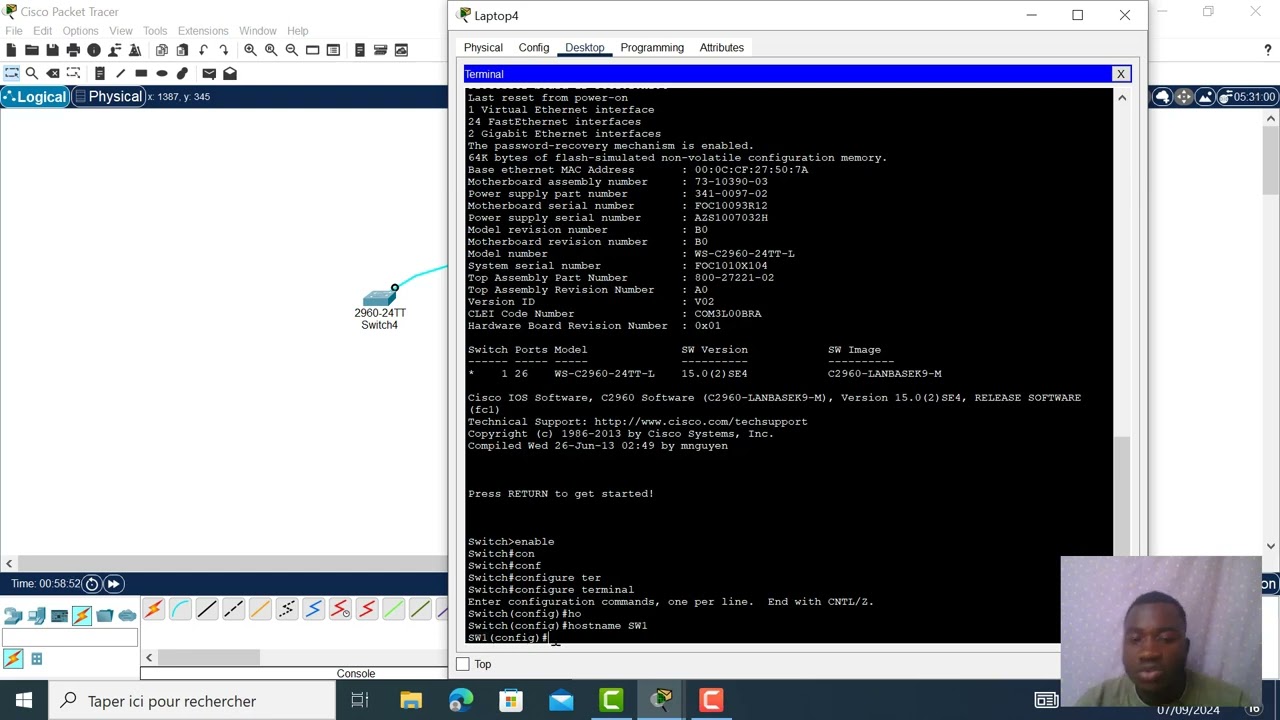Viewport: 1280px width, 720px height.
Task: Open Network Information icon
Action: click(94, 50)
